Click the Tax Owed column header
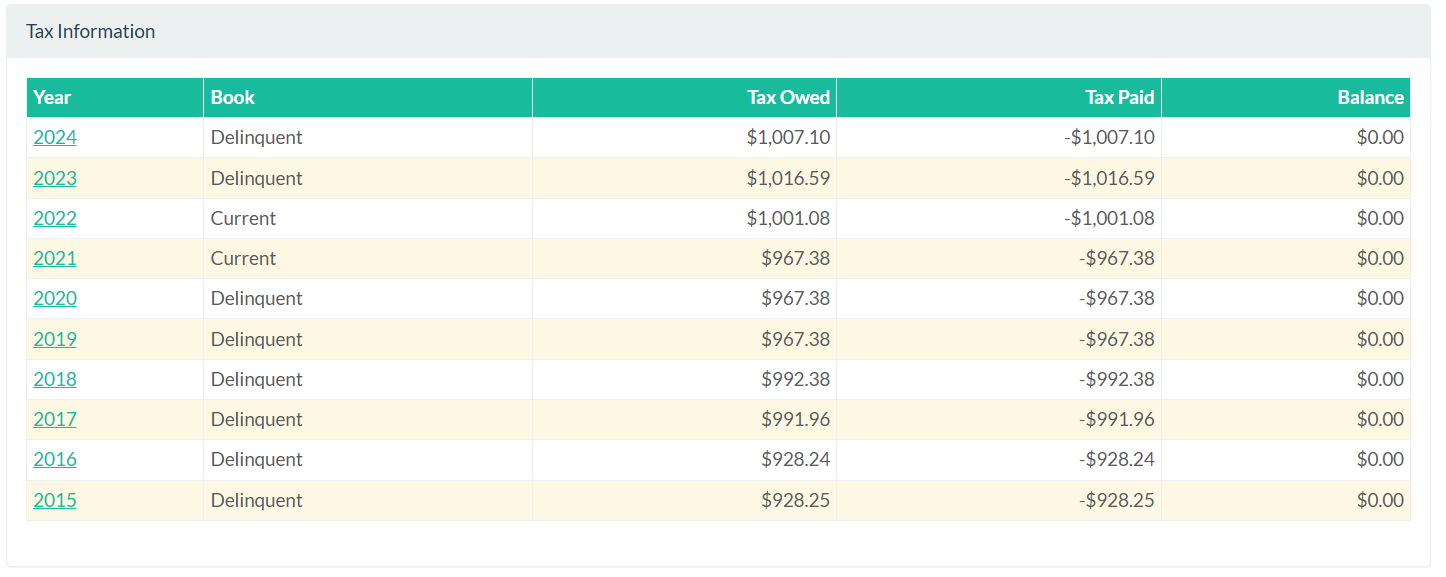Screen dimensions: 1446x577 pos(788,97)
